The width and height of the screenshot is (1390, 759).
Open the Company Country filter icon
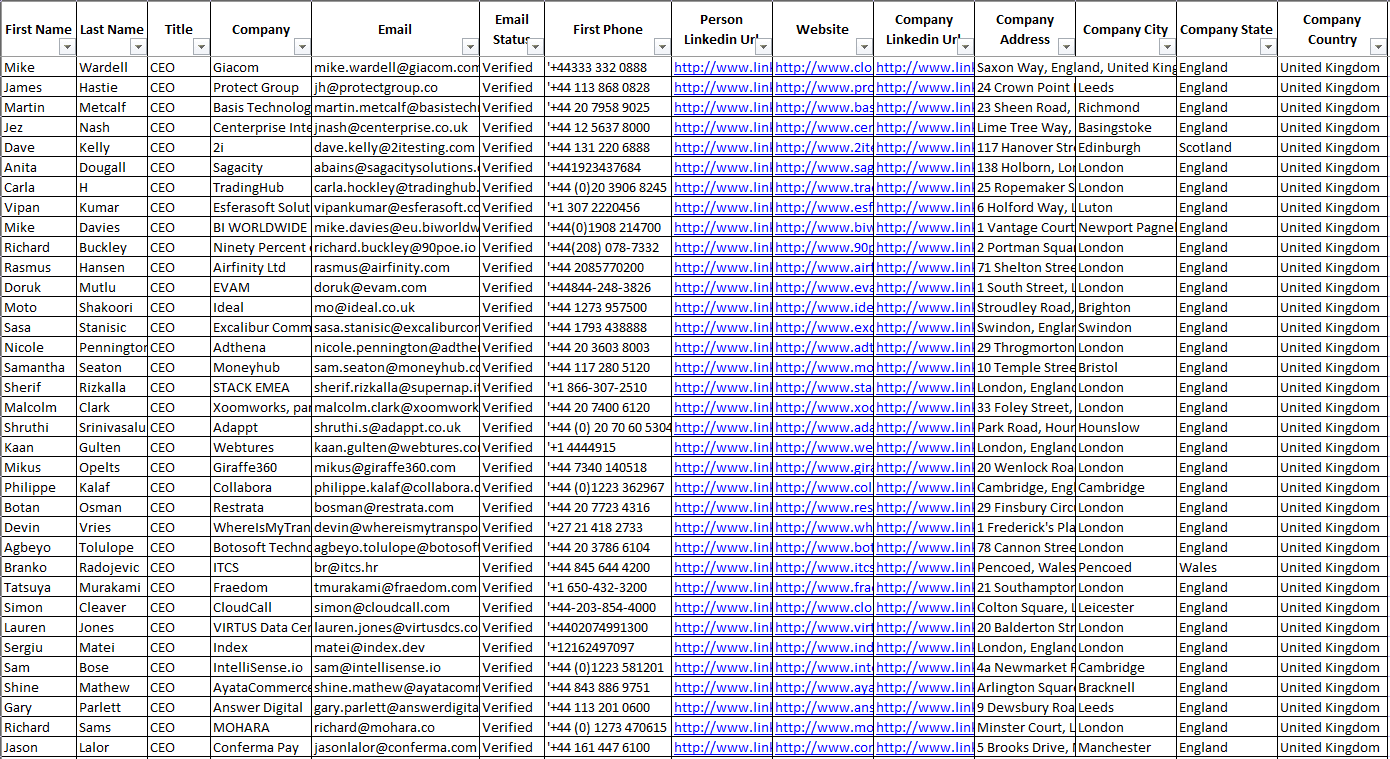pyautogui.click(x=1379, y=47)
